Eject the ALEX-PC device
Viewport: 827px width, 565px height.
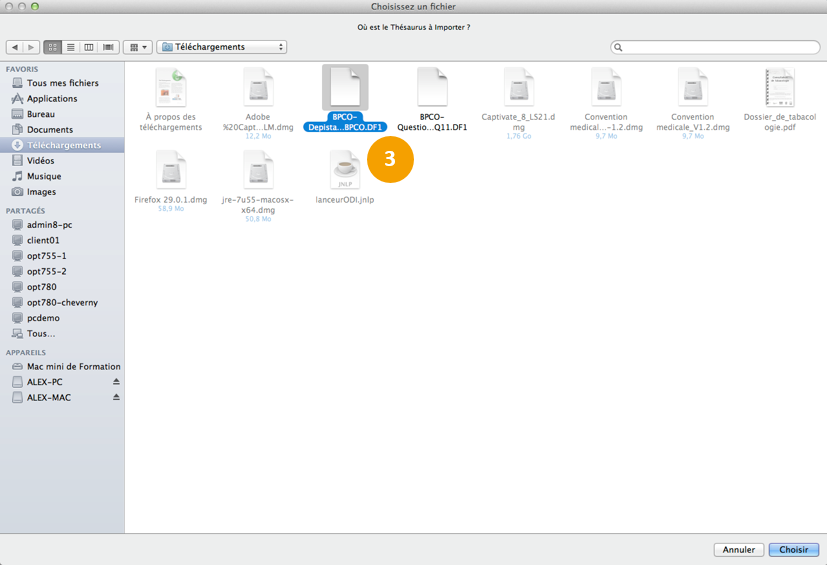(116, 382)
